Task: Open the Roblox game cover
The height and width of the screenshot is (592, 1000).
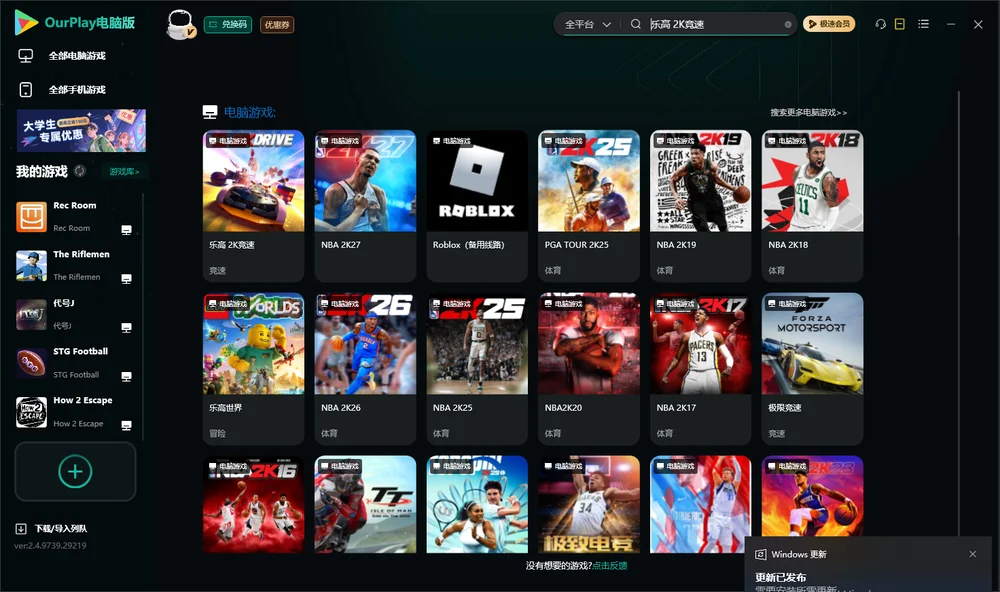Action: click(x=477, y=181)
